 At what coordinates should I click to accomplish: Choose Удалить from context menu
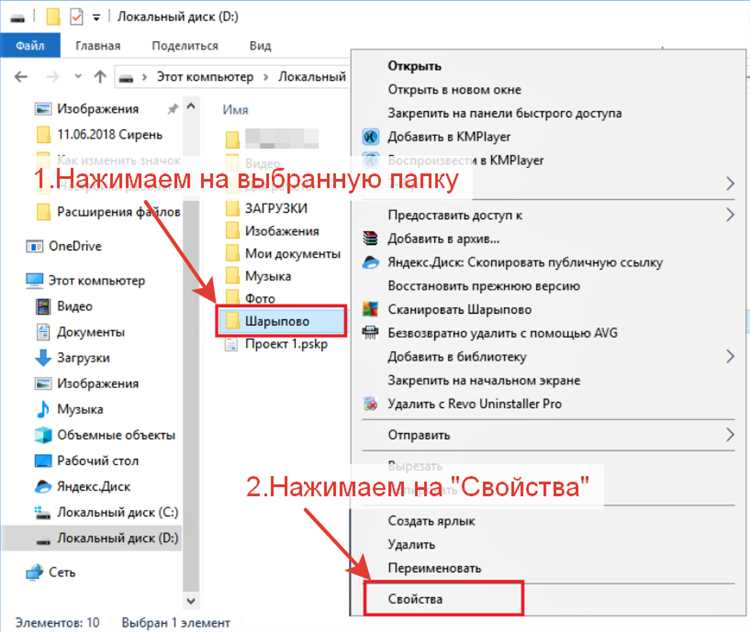click(x=549, y=544)
